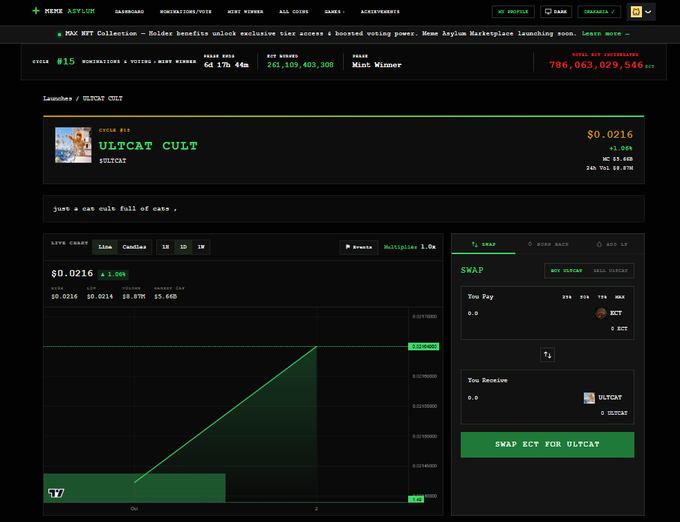Click the ECT token icon in You Pay

click(x=601, y=313)
